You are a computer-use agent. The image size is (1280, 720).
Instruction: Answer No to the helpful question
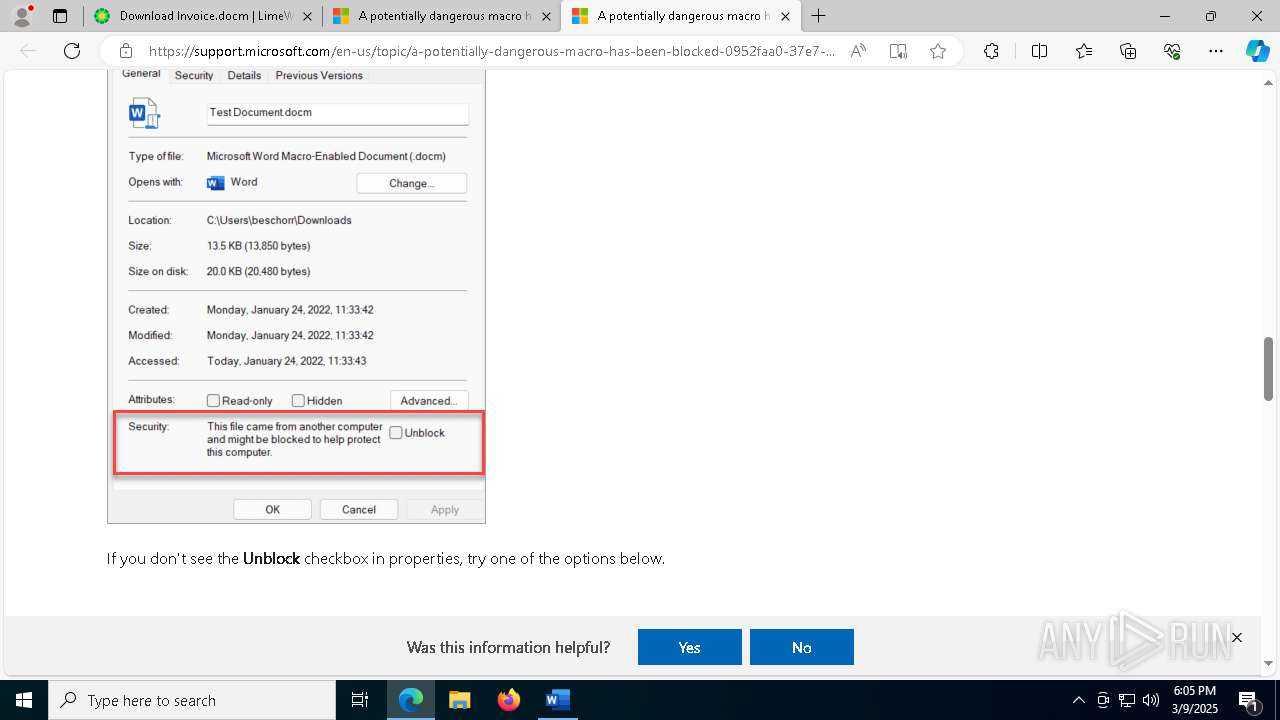pyautogui.click(x=802, y=647)
